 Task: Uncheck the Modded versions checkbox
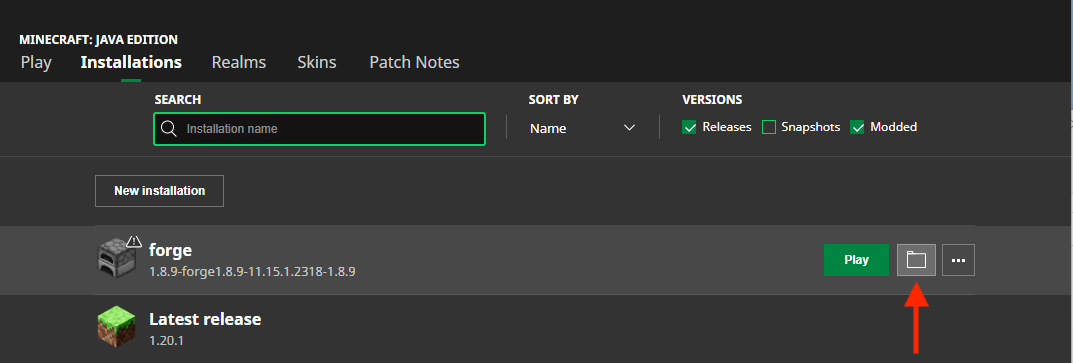[x=857, y=127]
